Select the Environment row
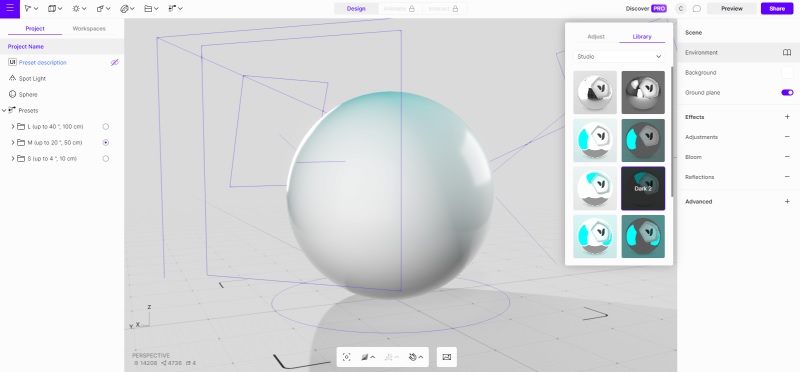The height and width of the screenshot is (372, 800). pos(738,53)
